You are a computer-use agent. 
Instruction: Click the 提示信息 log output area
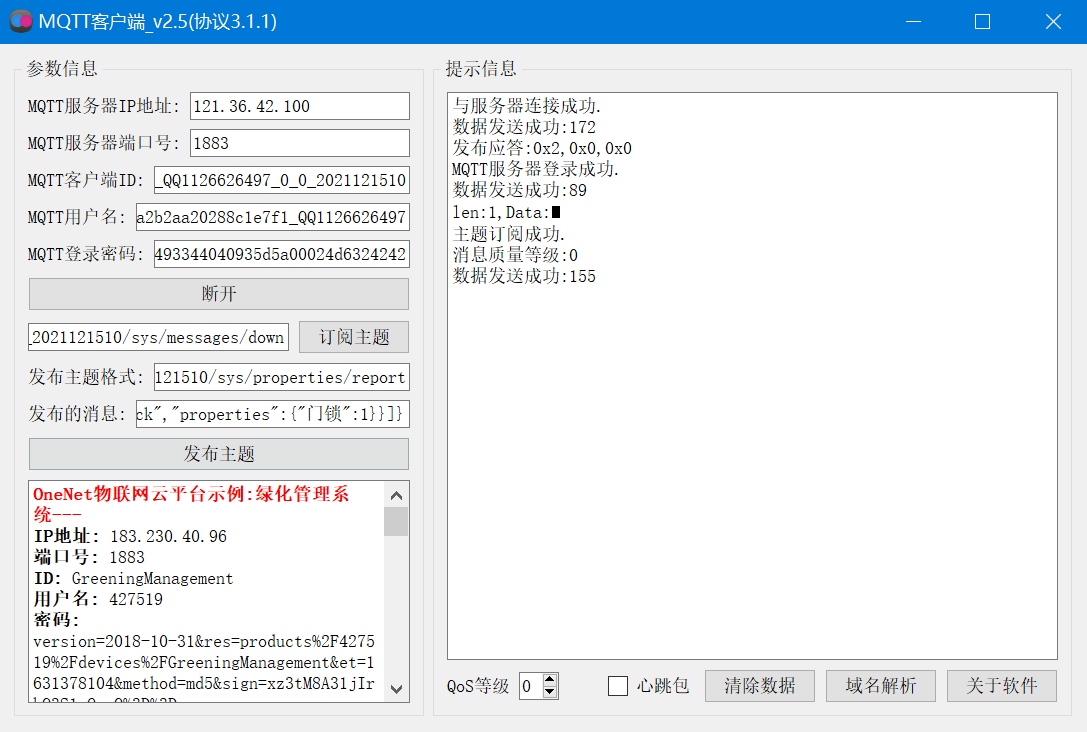(x=752, y=376)
